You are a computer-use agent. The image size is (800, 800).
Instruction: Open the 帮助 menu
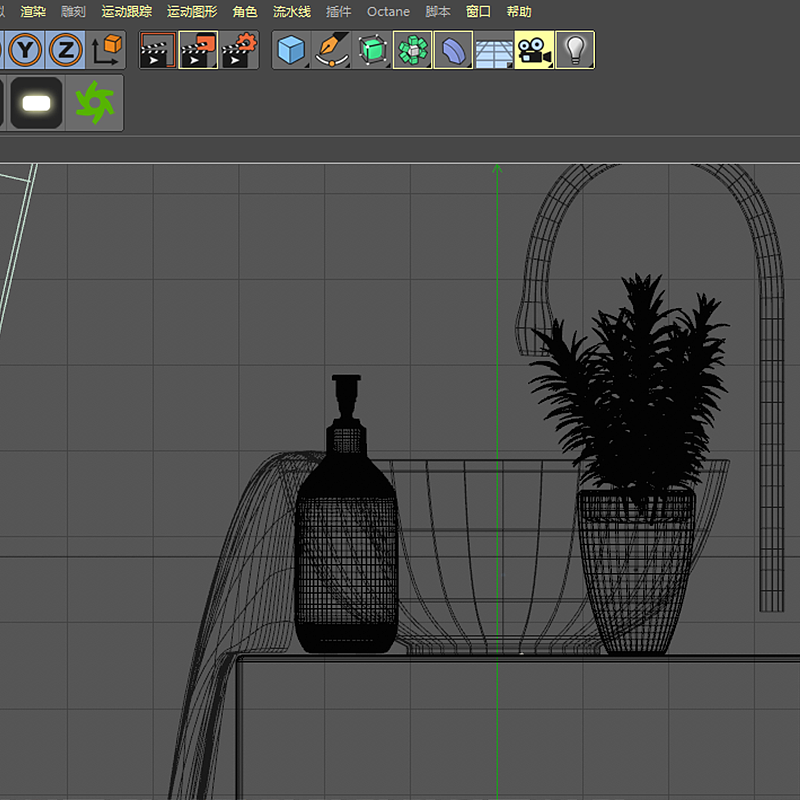point(519,11)
